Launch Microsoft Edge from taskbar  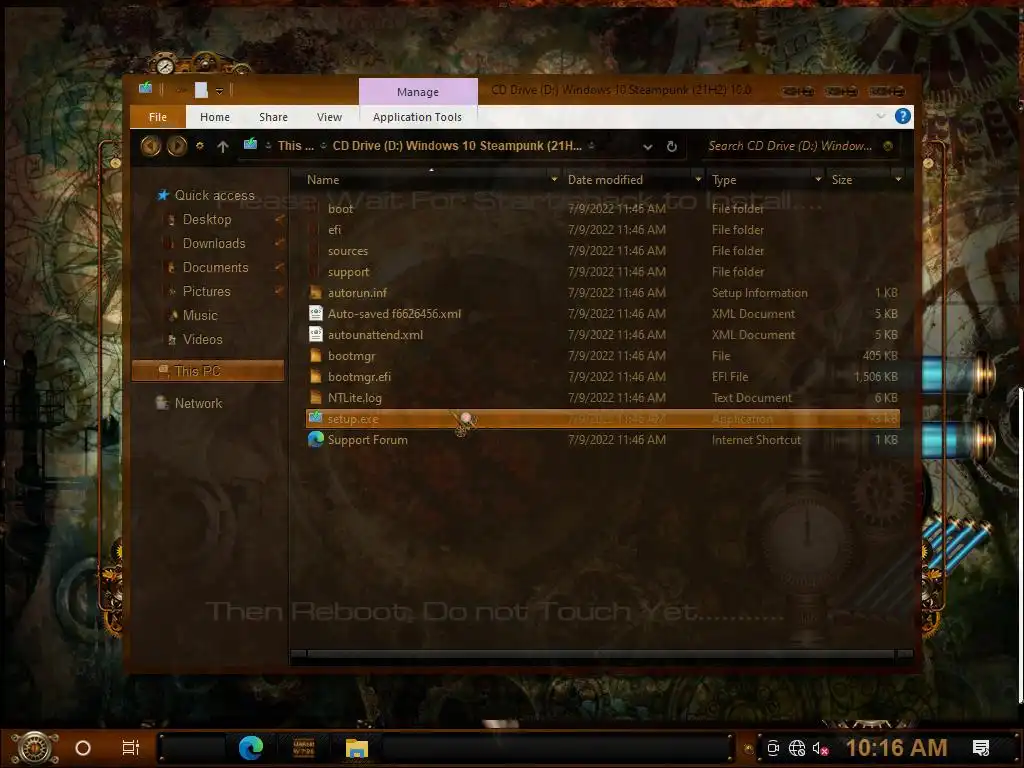click(251, 748)
